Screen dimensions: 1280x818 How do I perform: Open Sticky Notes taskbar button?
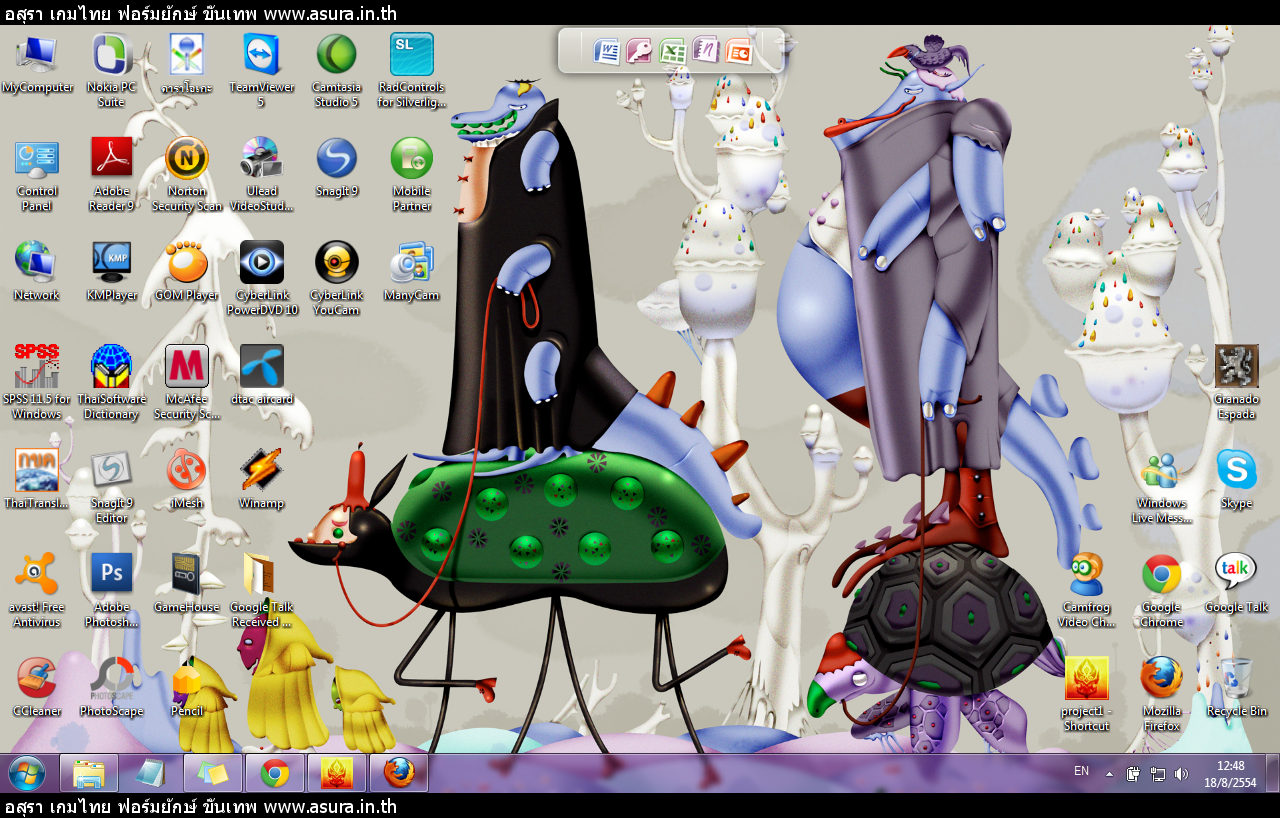click(213, 773)
